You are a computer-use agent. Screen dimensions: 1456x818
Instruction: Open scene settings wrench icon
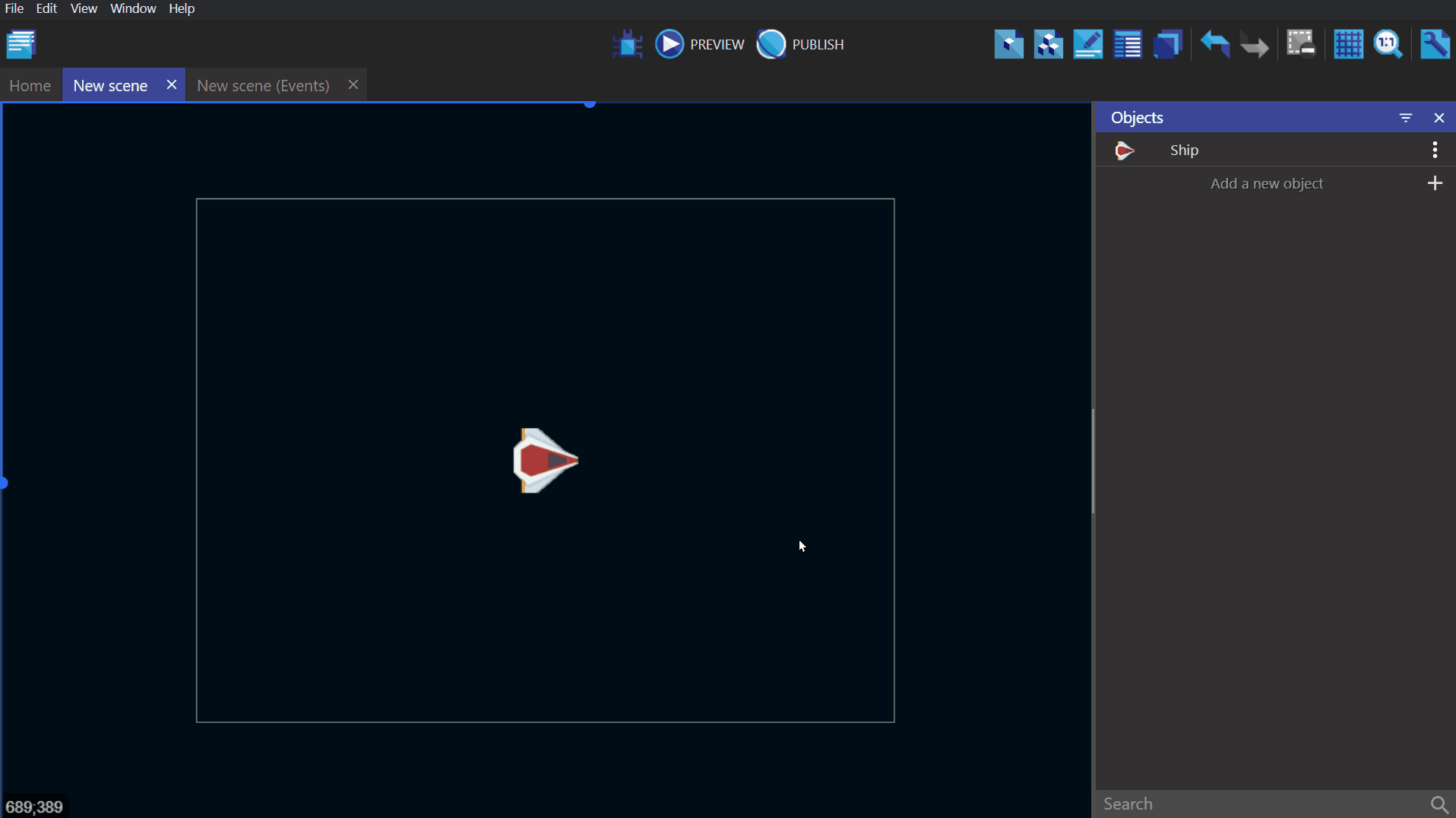[x=1435, y=44]
